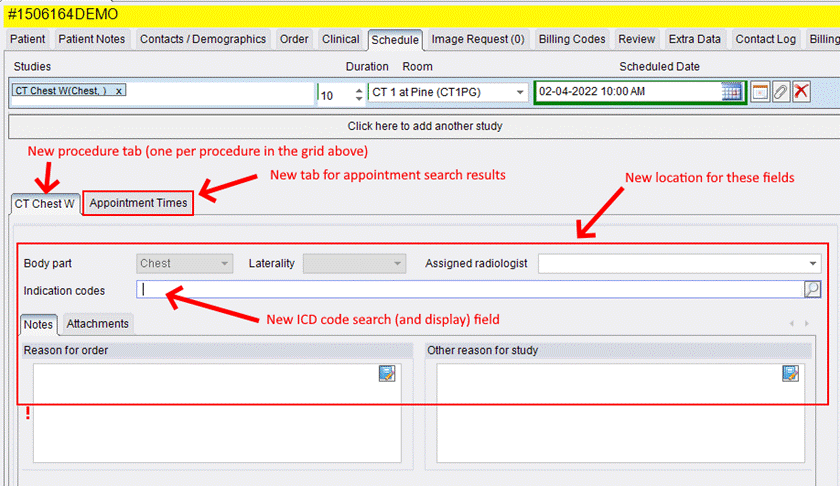Click the red X delete study icon
Screen dimensions: 840x486
pos(801,92)
